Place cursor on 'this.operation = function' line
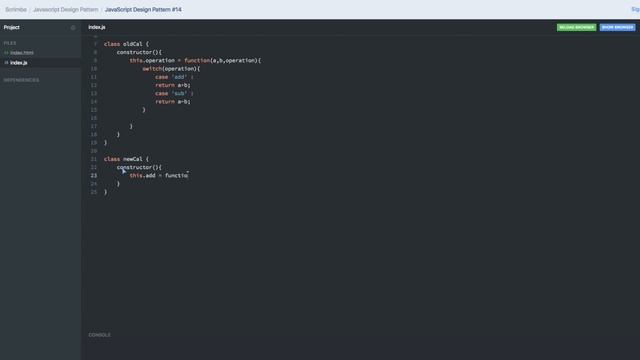The height and width of the screenshot is (360, 640). [x=195, y=60]
